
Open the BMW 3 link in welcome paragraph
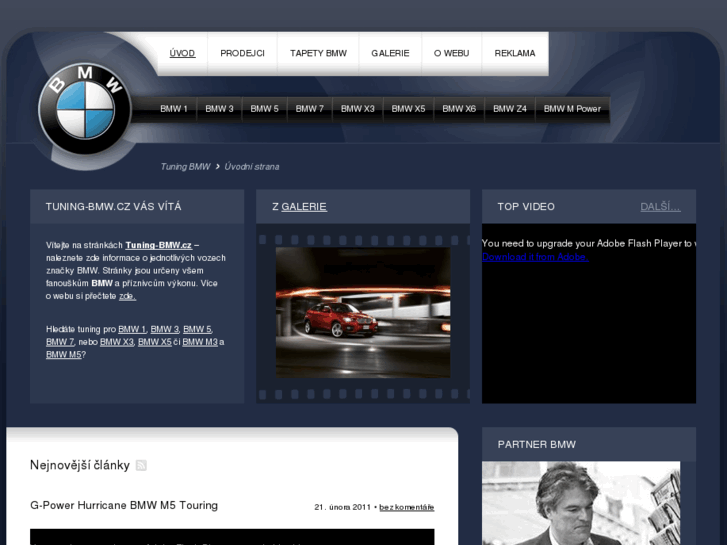point(165,329)
